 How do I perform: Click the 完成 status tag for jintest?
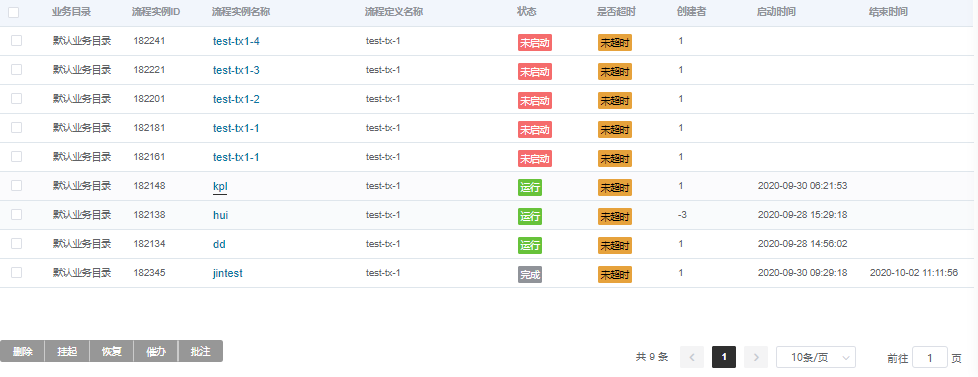[x=530, y=274]
